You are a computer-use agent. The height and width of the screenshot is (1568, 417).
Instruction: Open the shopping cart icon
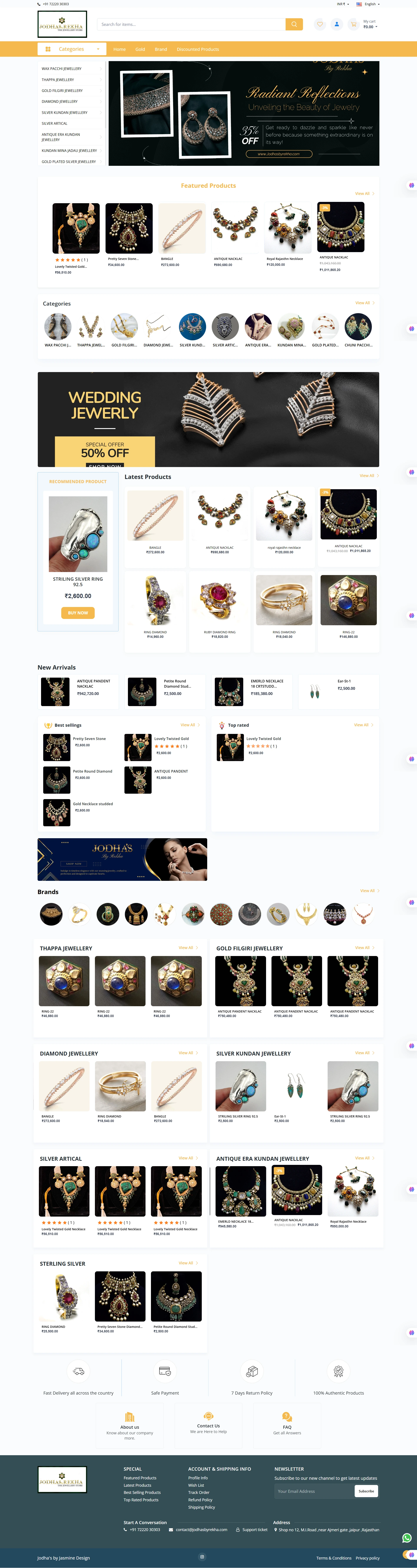tap(353, 24)
